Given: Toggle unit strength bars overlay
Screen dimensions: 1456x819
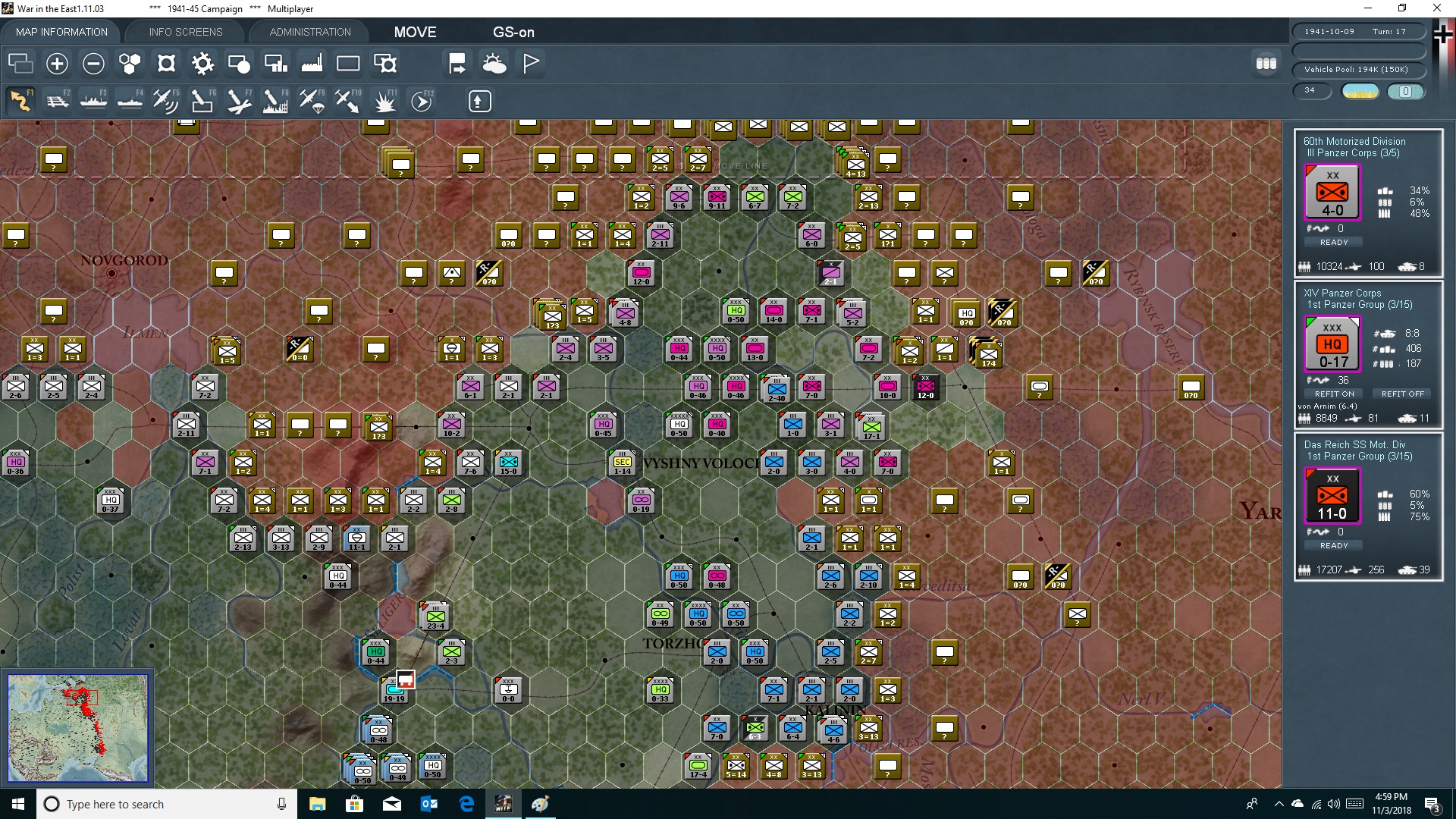Looking at the screenshot, I should click(275, 64).
